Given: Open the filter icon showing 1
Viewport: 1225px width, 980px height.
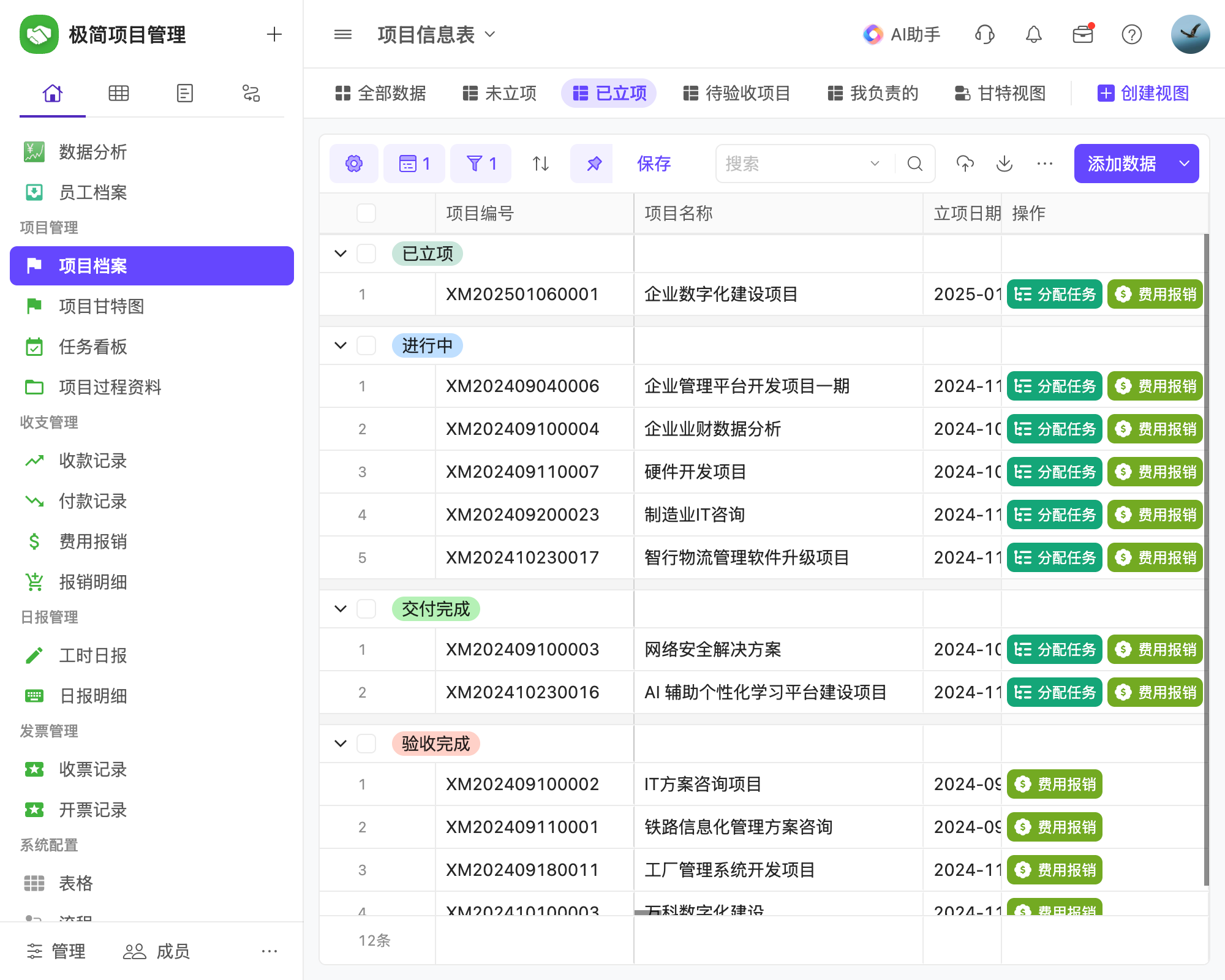Looking at the screenshot, I should click(480, 164).
